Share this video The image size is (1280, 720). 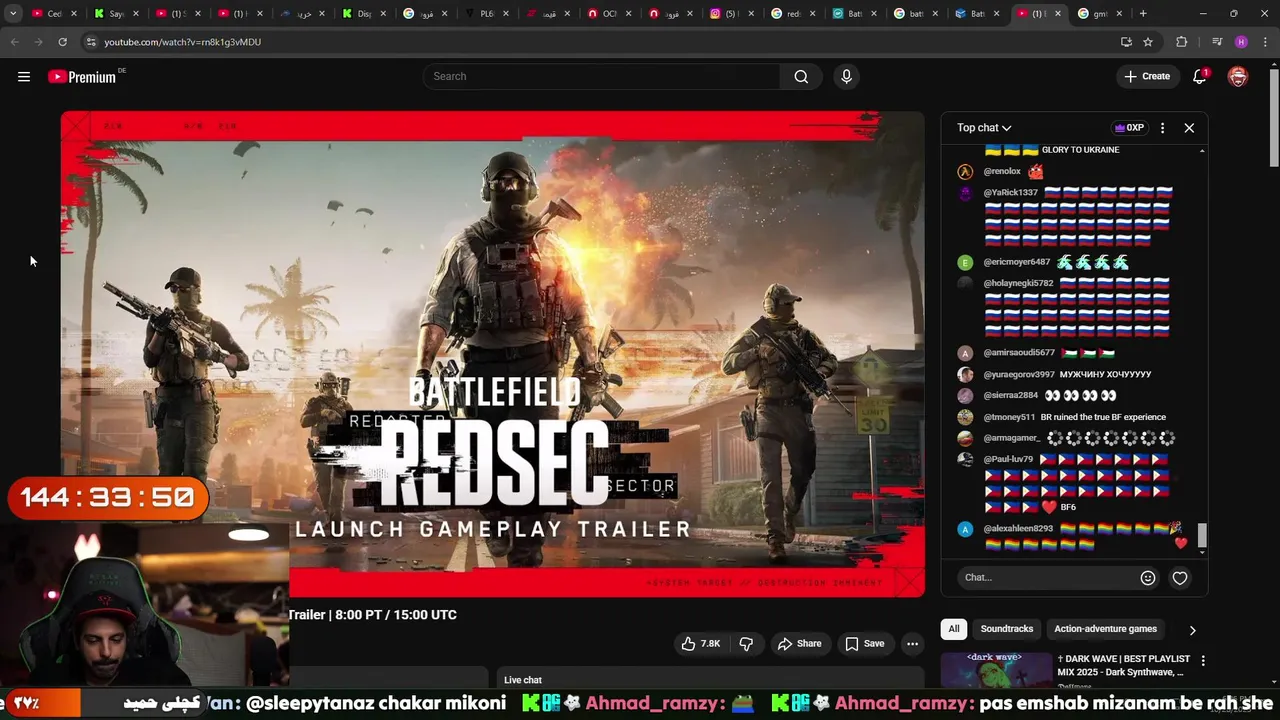point(799,644)
